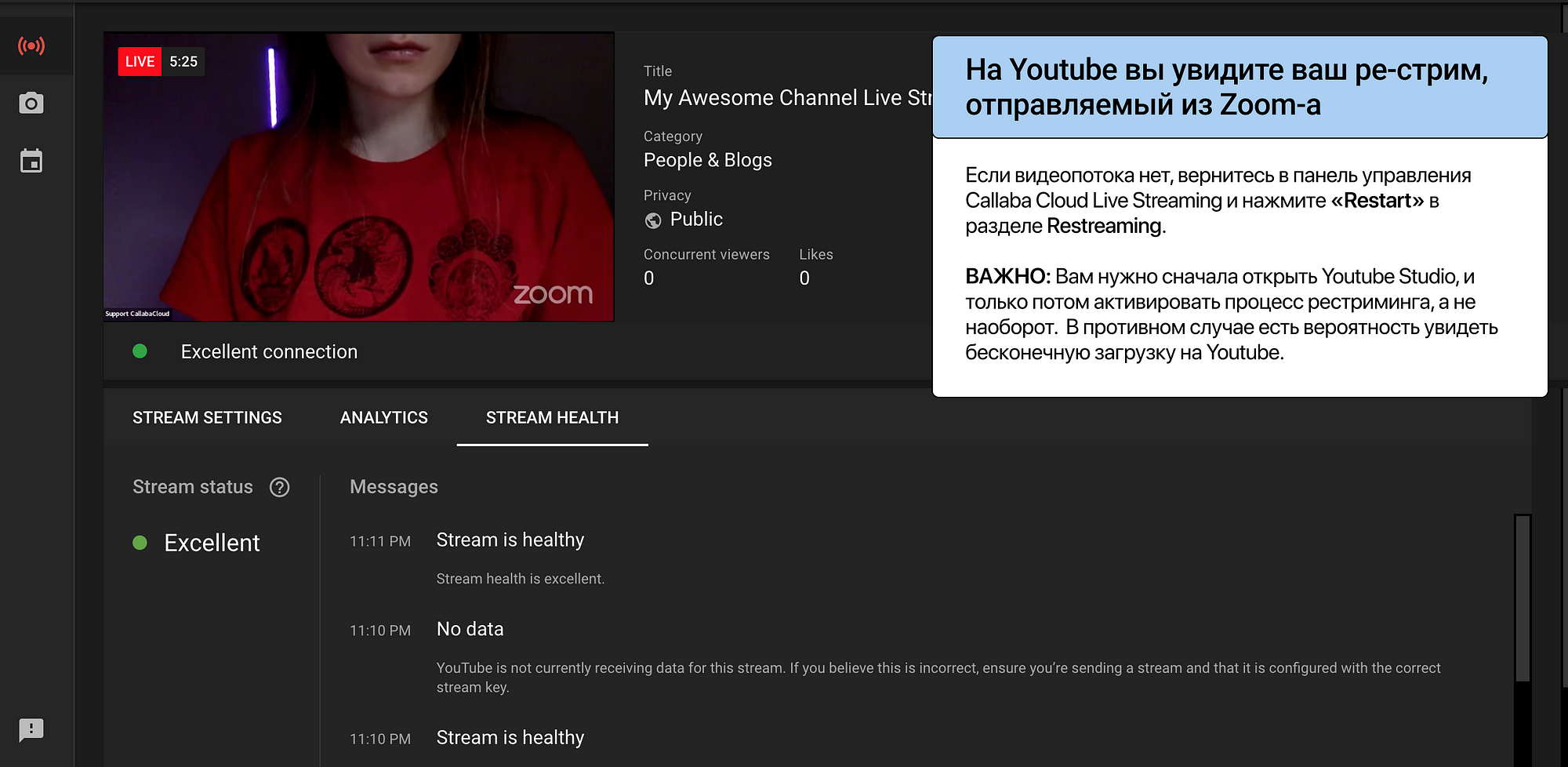Click the 5:25 stream timer

click(x=183, y=61)
